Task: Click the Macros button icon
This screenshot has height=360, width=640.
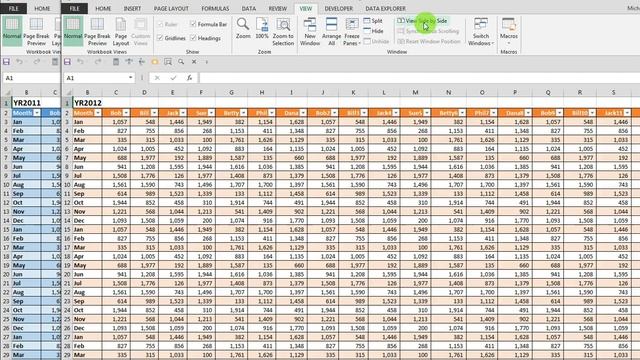Action: [x=509, y=24]
